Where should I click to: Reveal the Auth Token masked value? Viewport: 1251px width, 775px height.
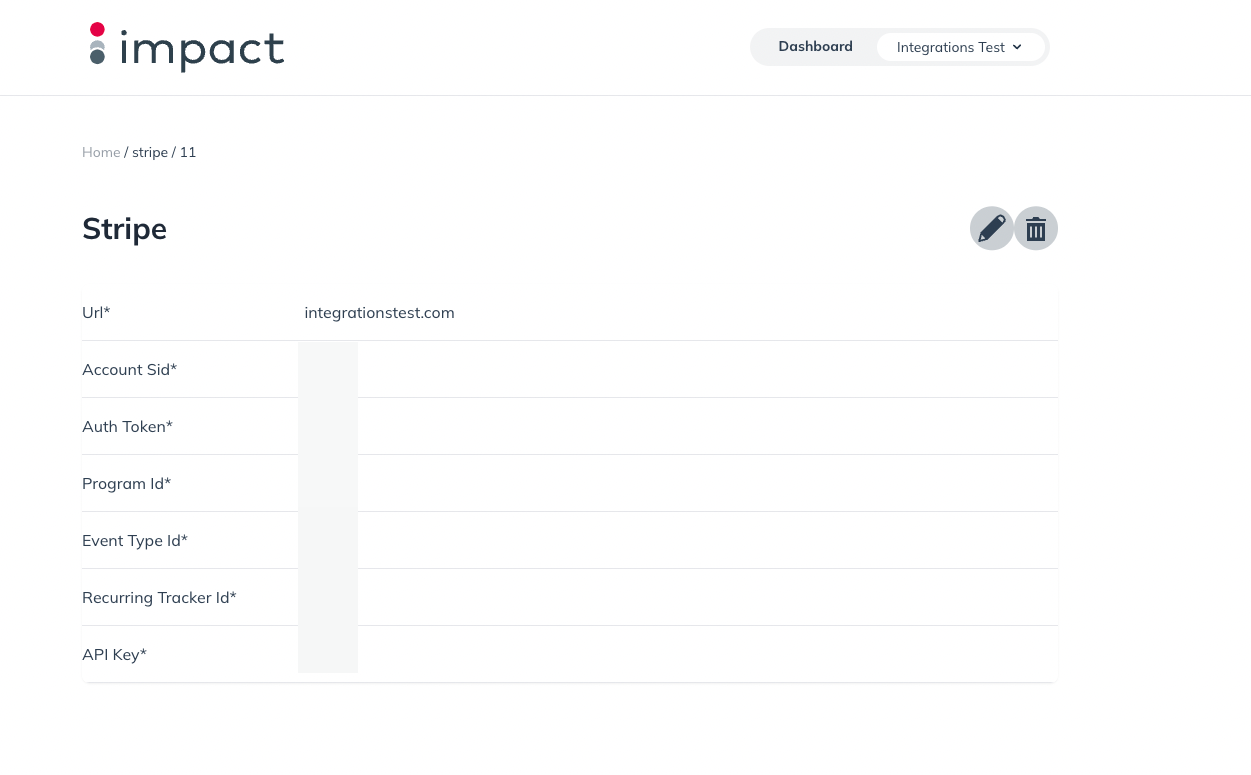[327, 426]
